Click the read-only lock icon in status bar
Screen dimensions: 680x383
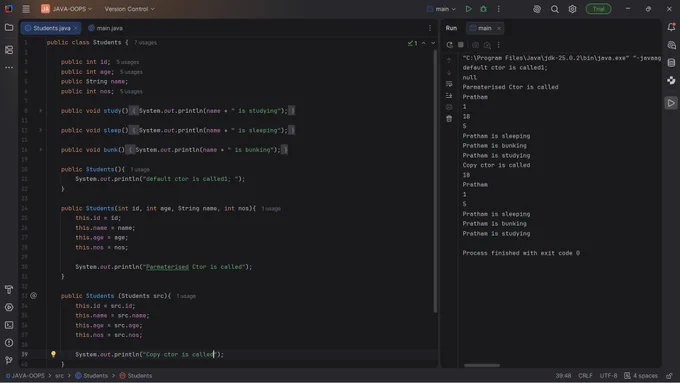tap(670, 376)
